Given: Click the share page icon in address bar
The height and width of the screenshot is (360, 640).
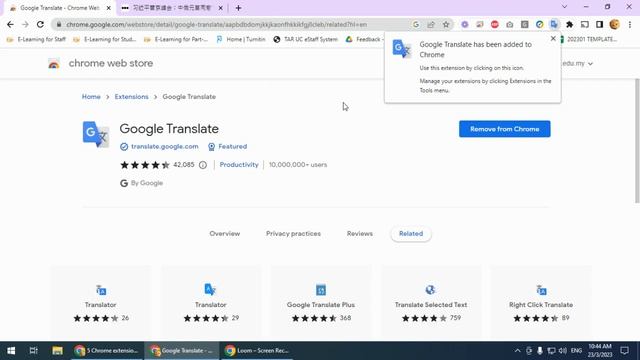Looking at the screenshot, I should pos(431,24).
